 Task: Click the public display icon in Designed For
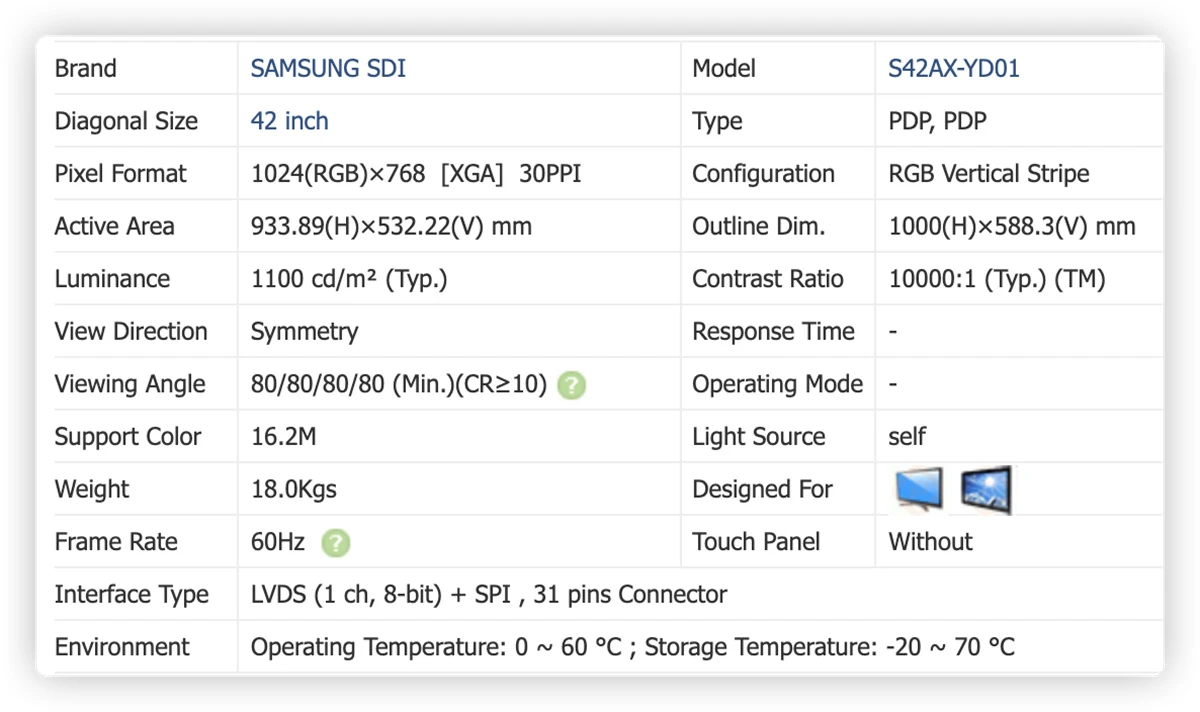[x=986, y=489]
